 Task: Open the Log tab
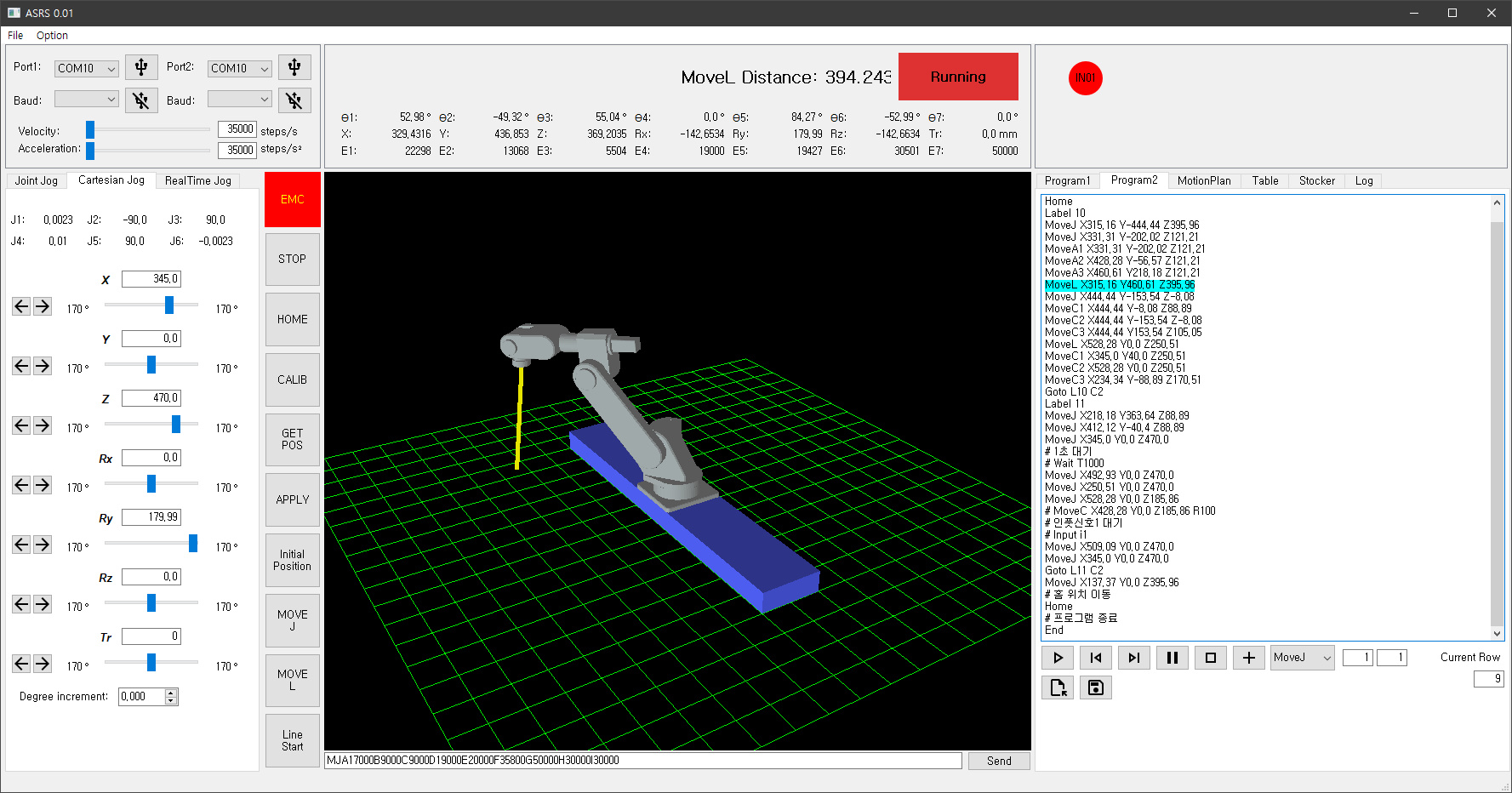tap(1364, 180)
